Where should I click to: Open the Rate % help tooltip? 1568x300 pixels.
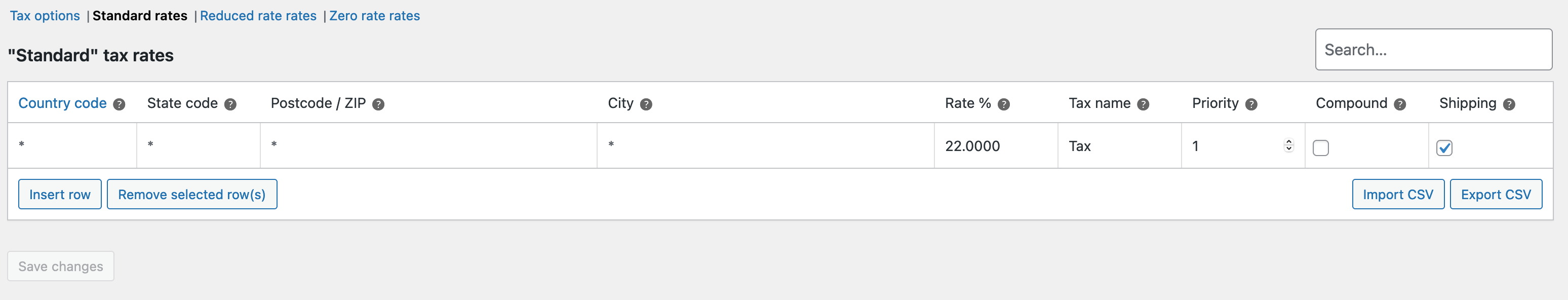point(1004,103)
